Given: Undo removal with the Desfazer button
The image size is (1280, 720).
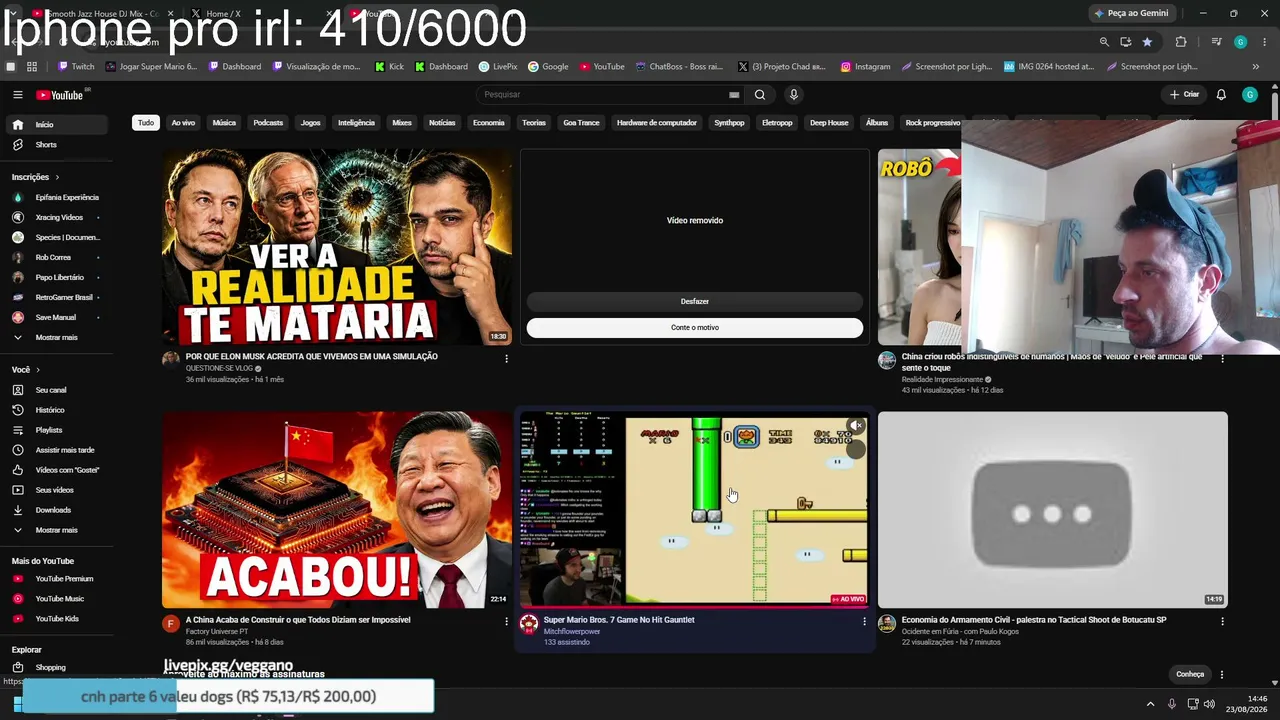Looking at the screenshot, I should pos(695,301).
